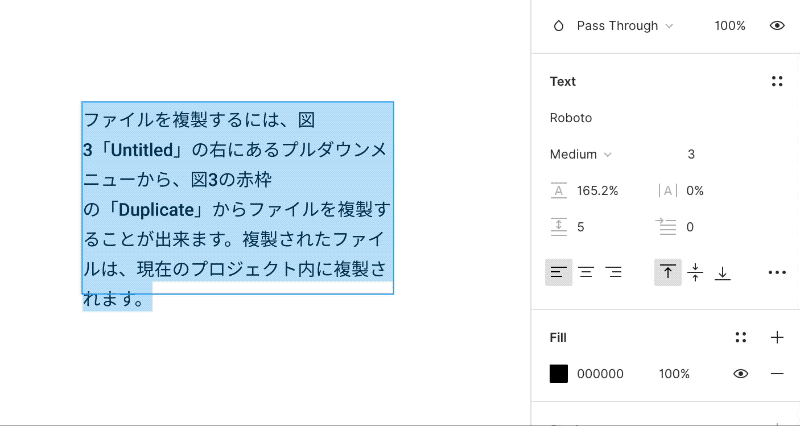
Task: Open text styles four-dot icon
Action: [x=777, y=82]
